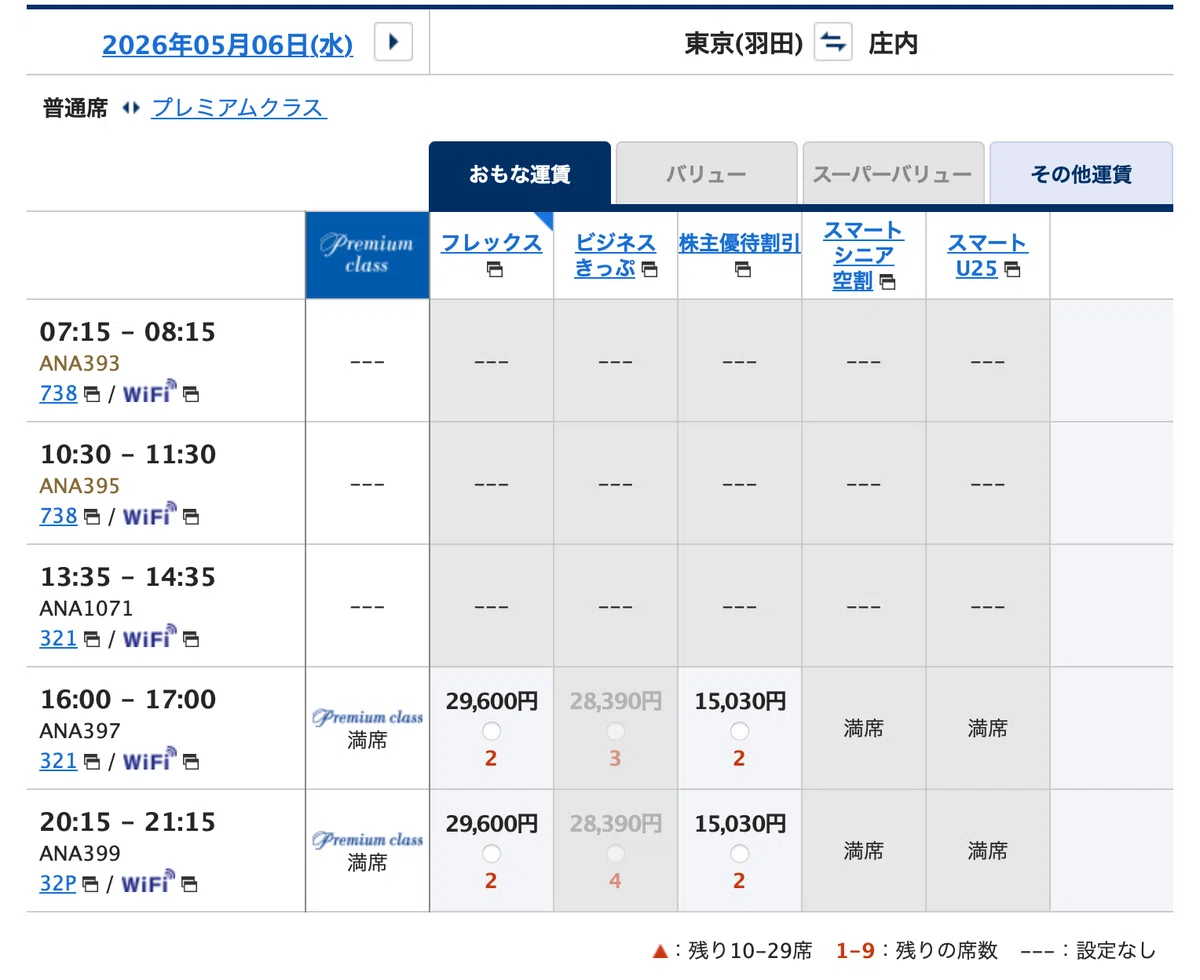Switch to プレミアムクラス seats
1200x980 pixels.
coord(238,108)
